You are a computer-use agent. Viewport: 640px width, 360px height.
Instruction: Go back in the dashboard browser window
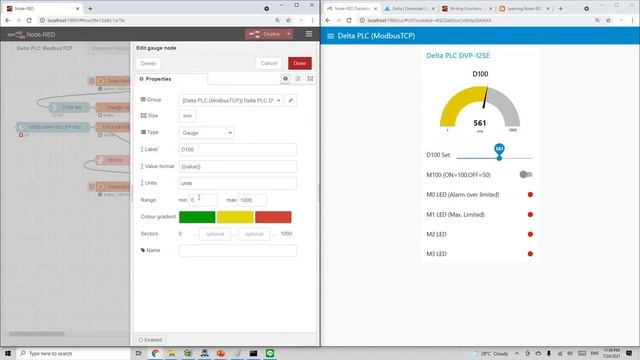(x=328, y=20)
